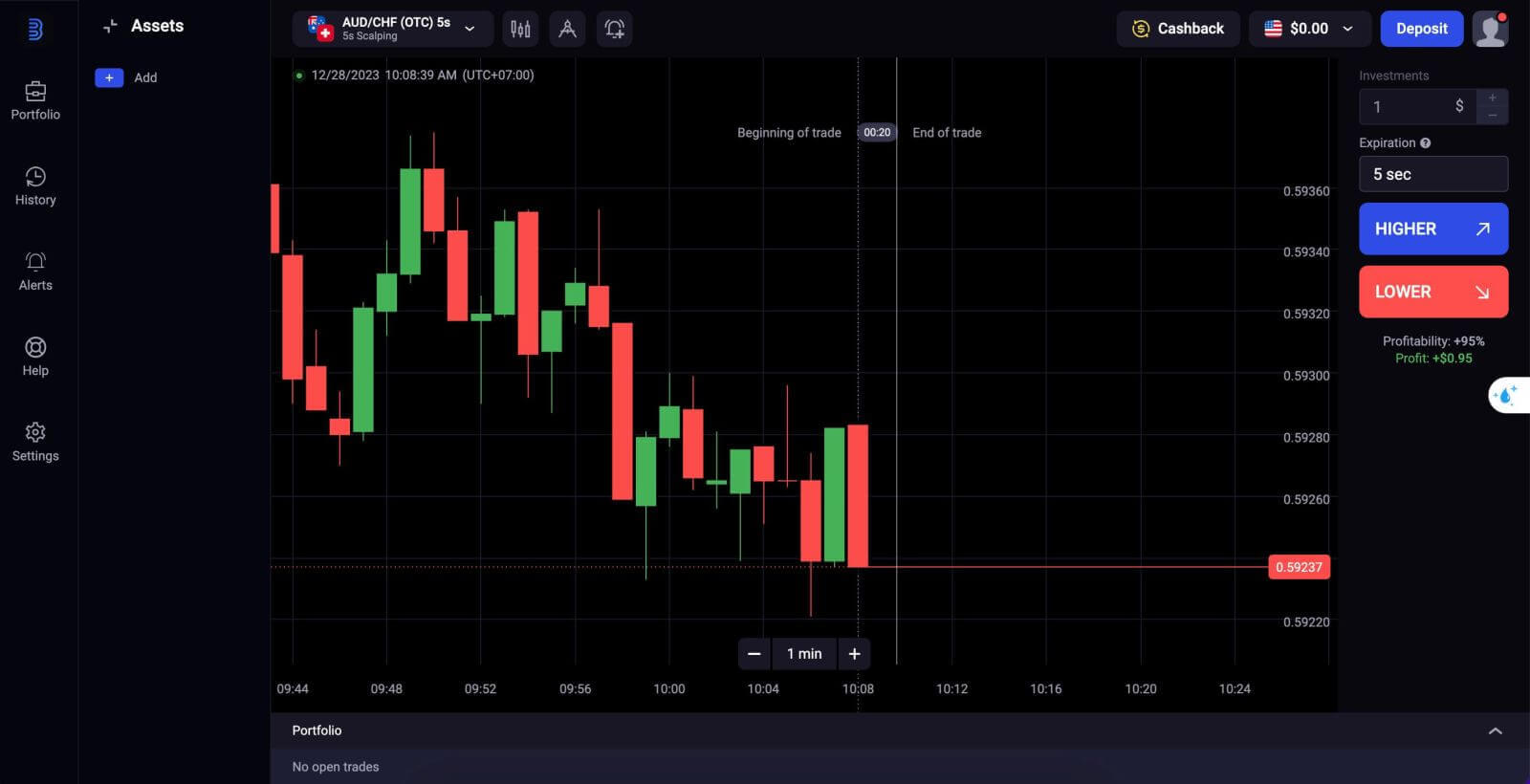This screenshot has width=1530, height=784.
Task: Open the drawing tools compass icon
Action: [x=567, y=29]
